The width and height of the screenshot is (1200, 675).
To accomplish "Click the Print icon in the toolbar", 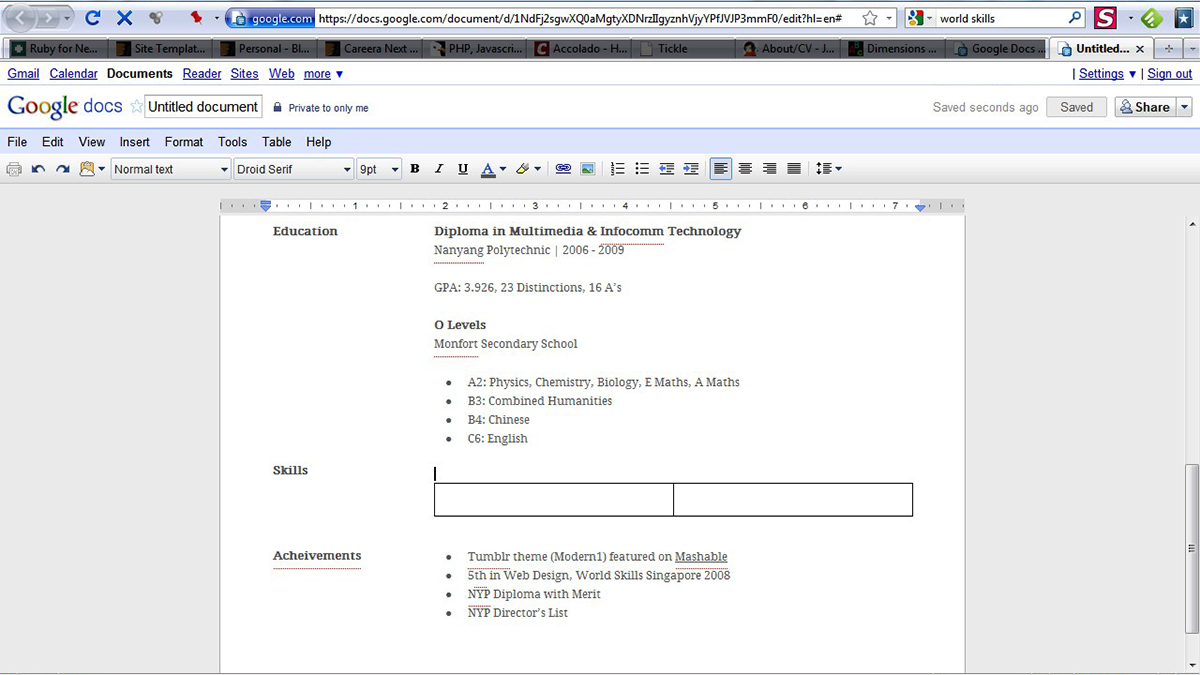I will click(x=14, y=168).
